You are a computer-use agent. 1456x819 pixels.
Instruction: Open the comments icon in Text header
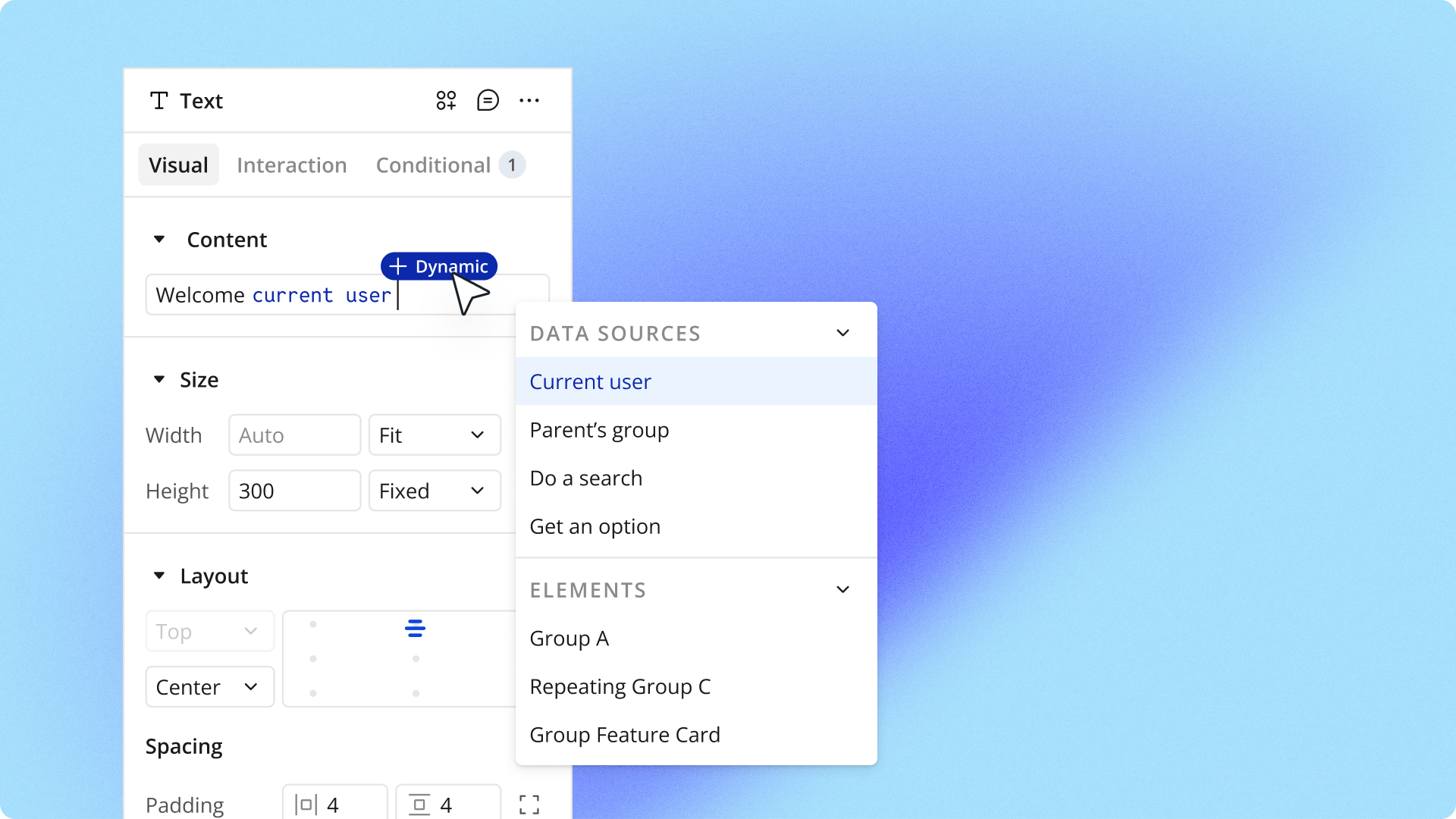[488, 100]
